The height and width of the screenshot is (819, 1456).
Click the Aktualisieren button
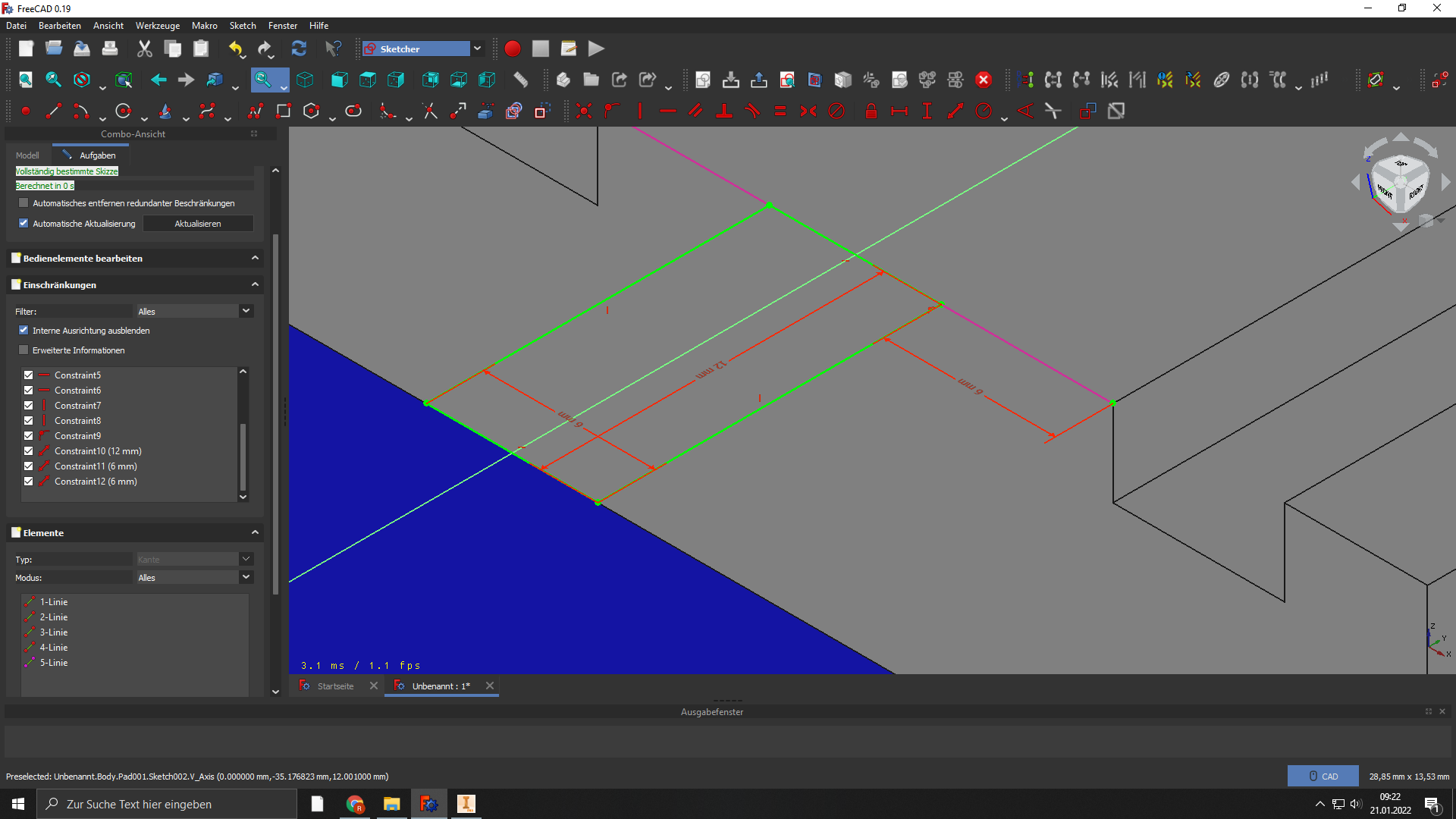(x=198, y=224)
